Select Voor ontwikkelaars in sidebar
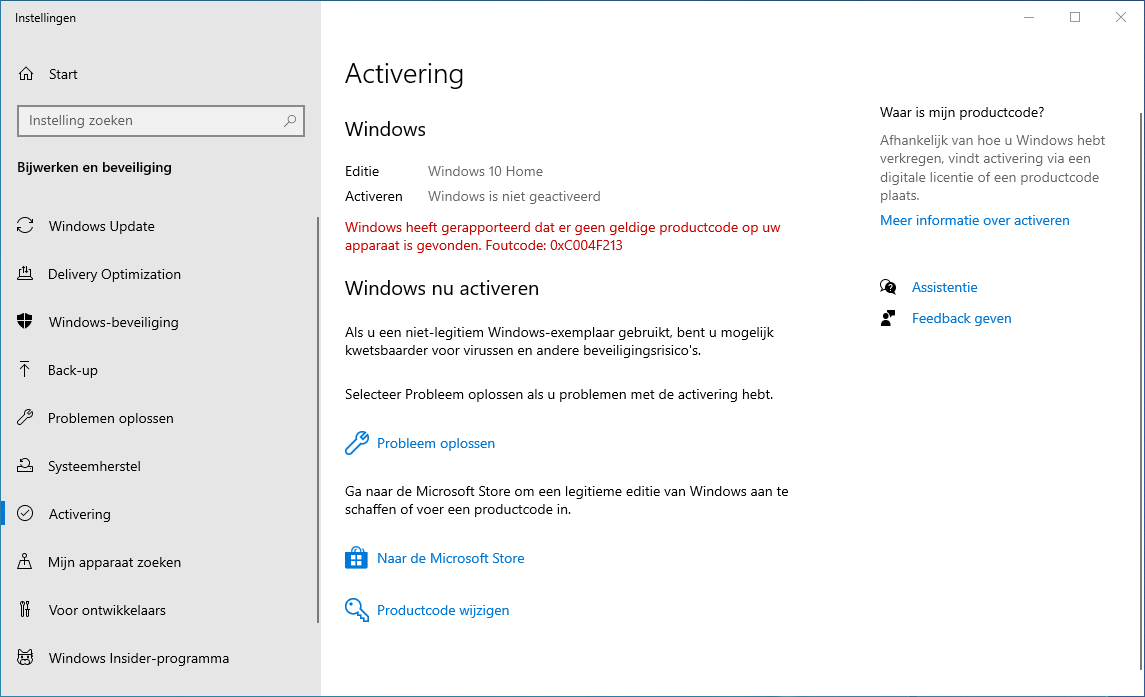Image resolution: width=1145 pixels, height=697 pixels. coord(107,610)
